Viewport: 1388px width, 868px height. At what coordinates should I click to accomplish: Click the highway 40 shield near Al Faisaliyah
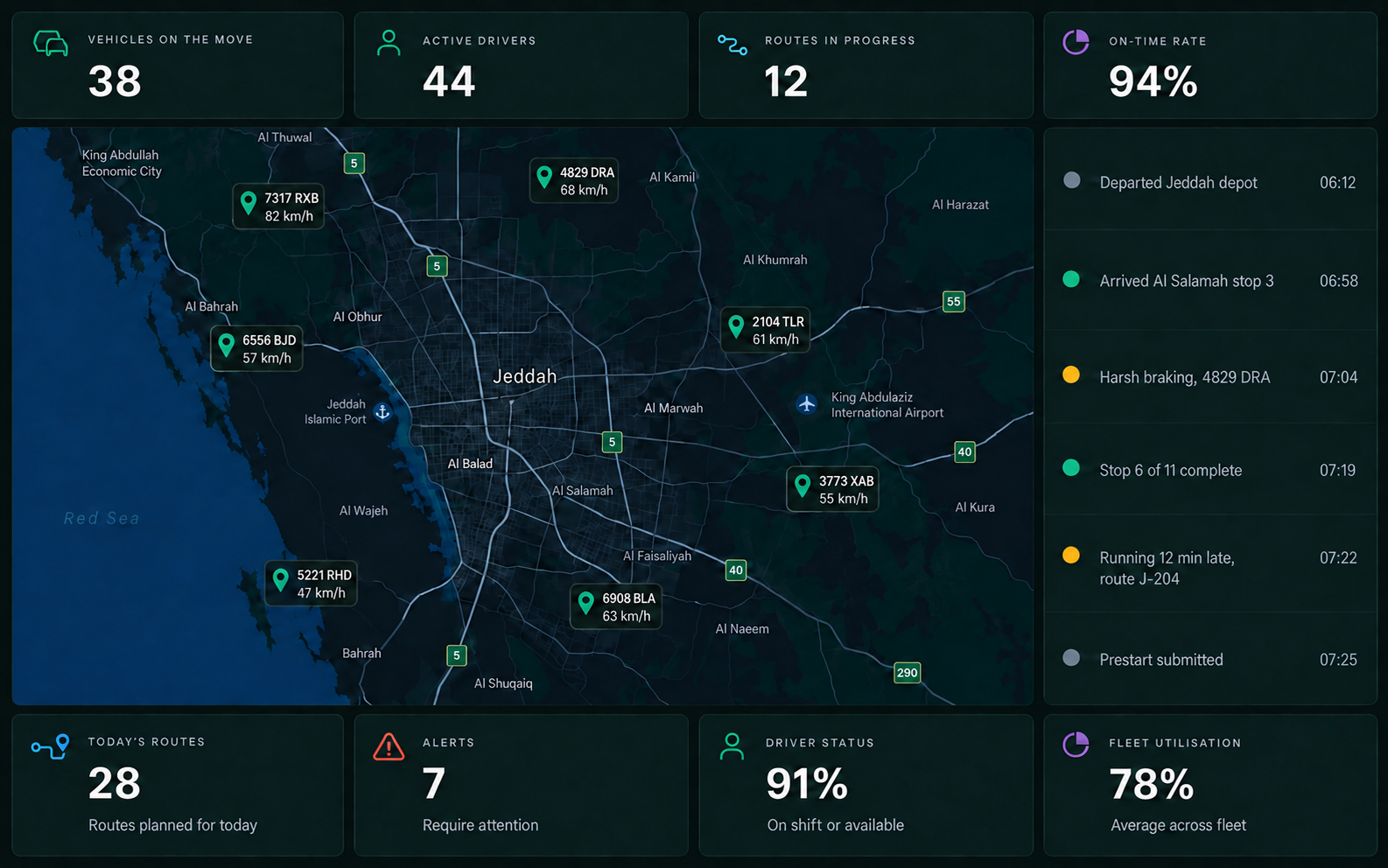736,570
